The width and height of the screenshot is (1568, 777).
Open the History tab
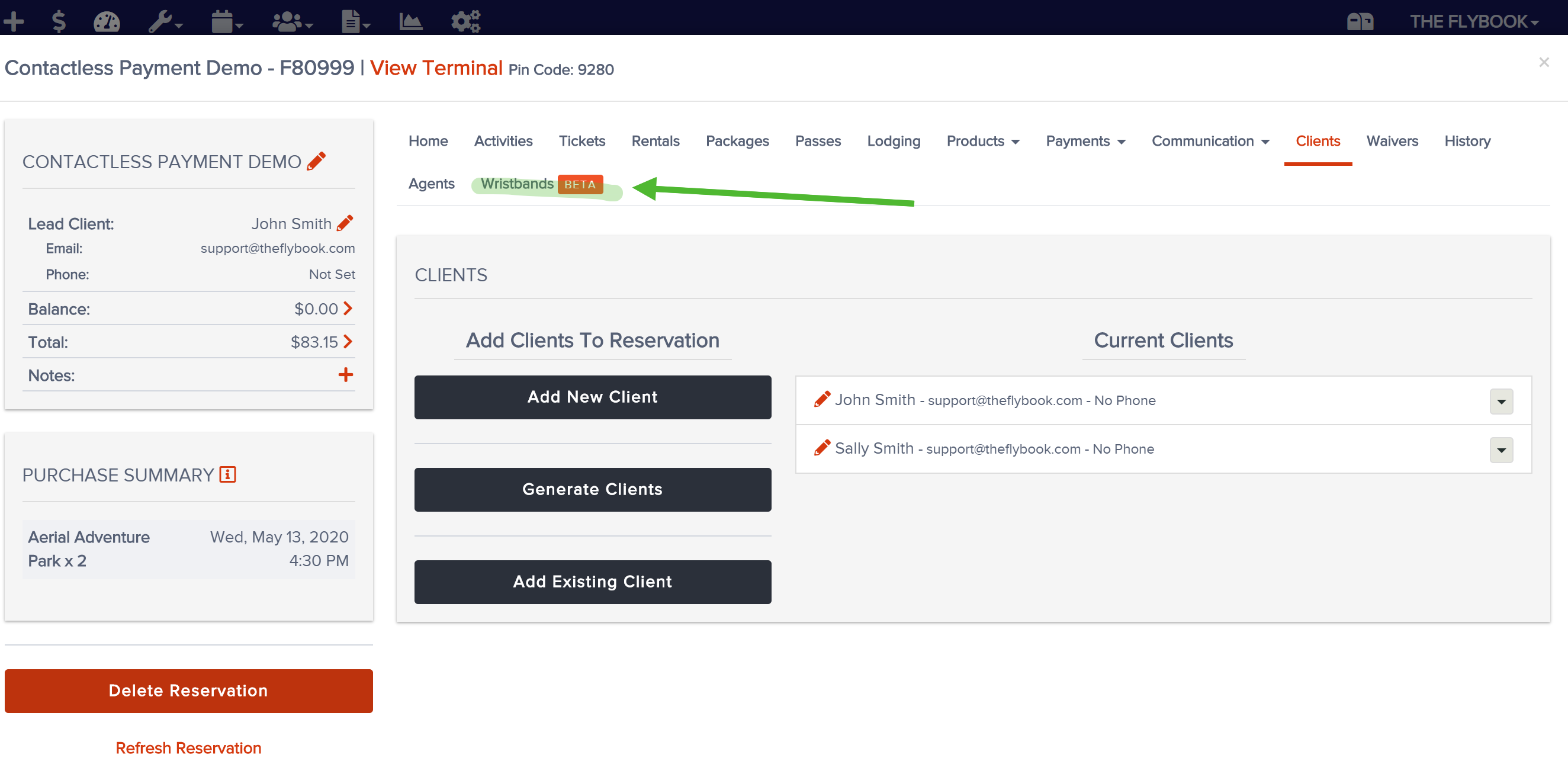tap(1467, 141)
